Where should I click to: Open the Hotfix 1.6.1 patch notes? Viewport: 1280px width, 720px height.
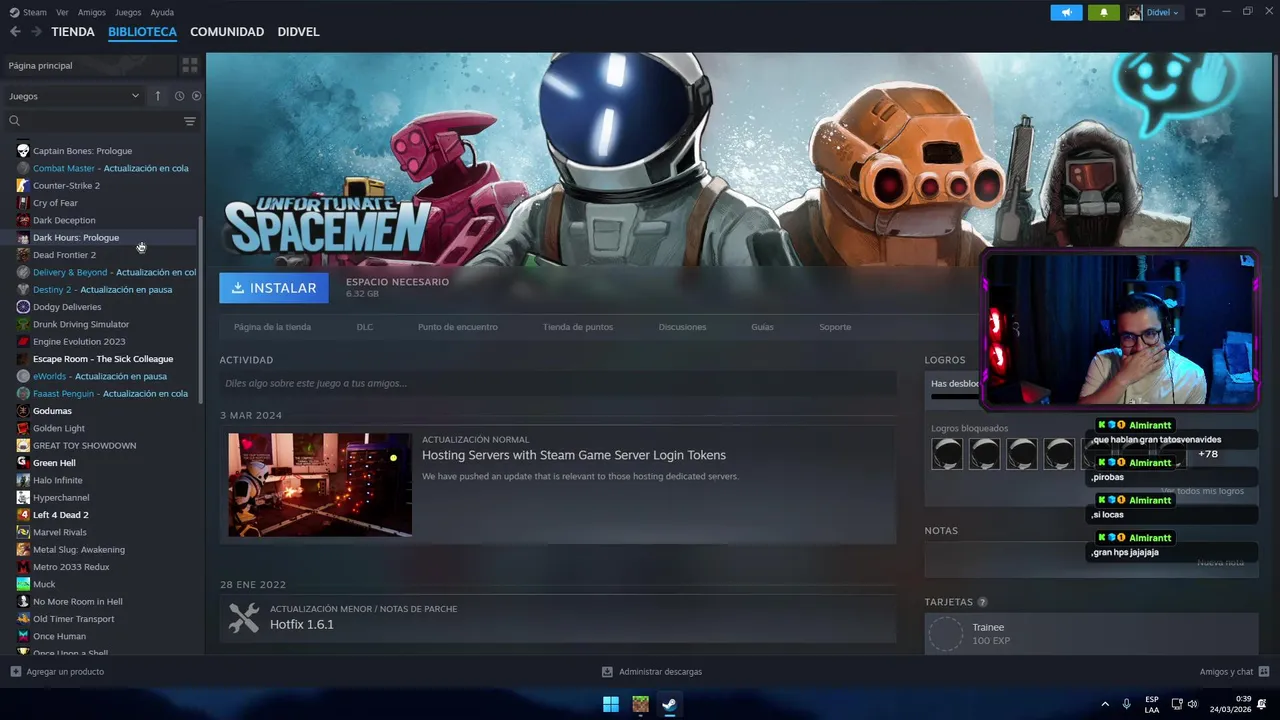click(x=302, y=625)
